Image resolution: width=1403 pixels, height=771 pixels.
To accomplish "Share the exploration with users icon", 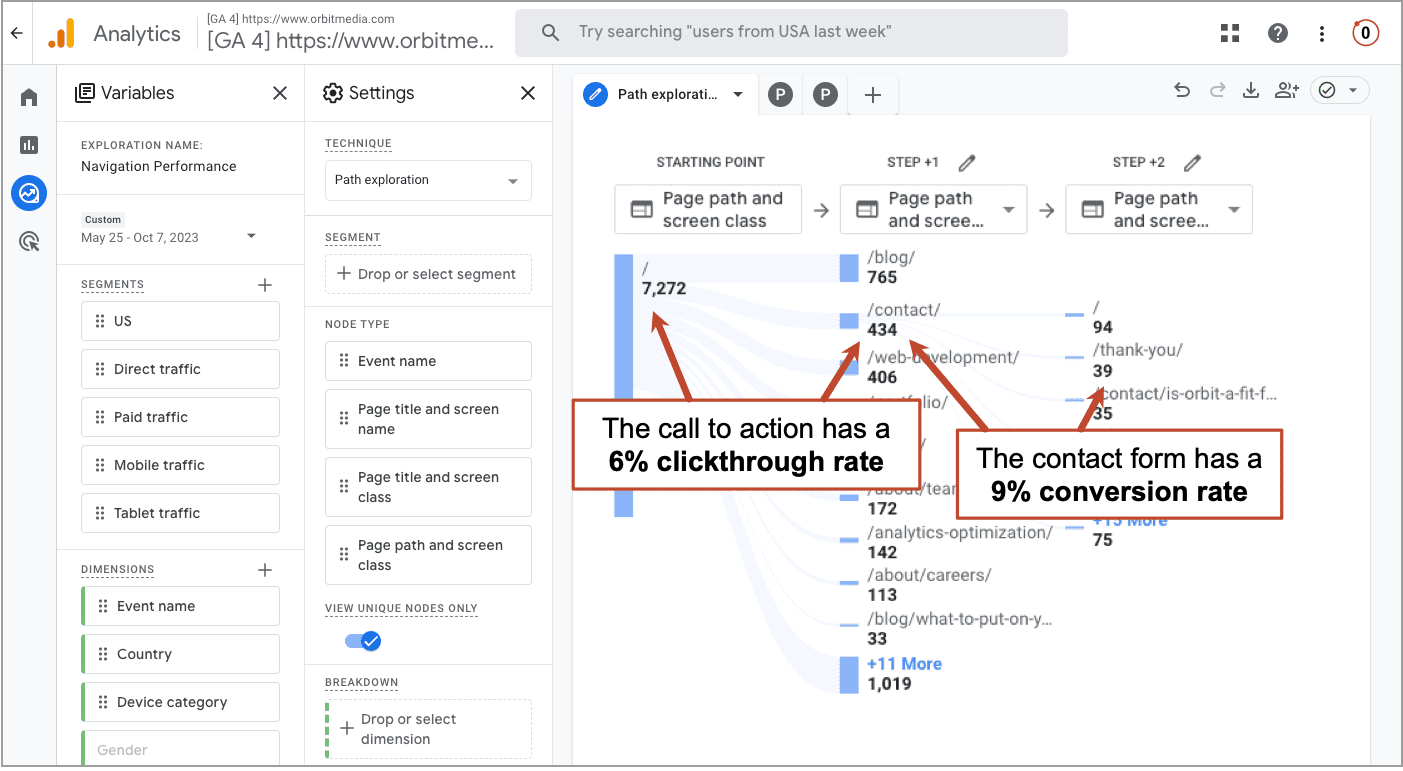I will pos(1286,91).
